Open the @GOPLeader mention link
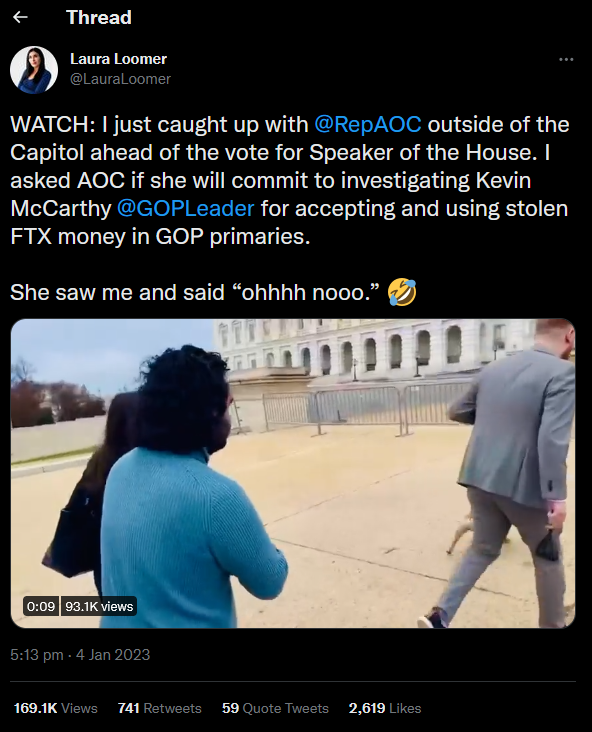Viewport: 592px width, 732px height. (185, 208)
